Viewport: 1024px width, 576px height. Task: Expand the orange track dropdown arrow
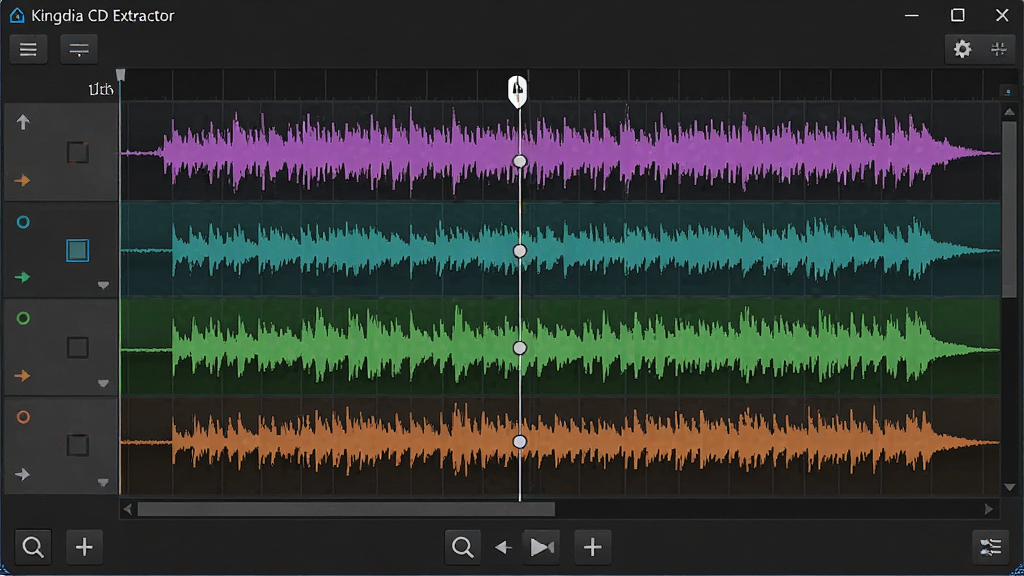click(103, 483)
